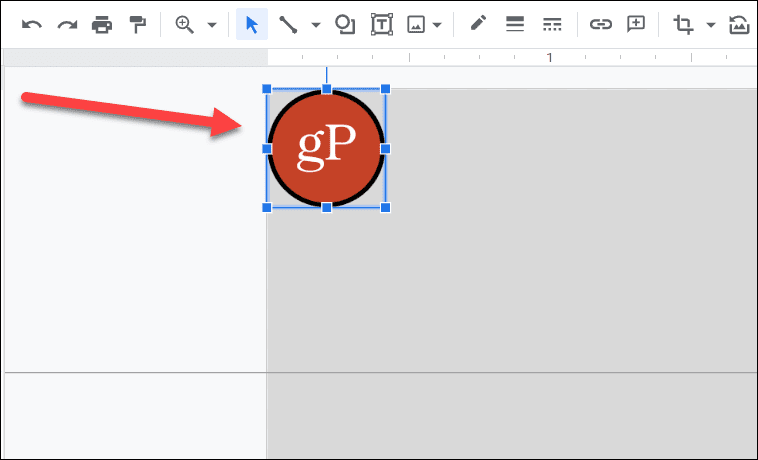The image size is (758, 460).
Task: Click the Zoom magnifier icon
Action: coord(185,24)
